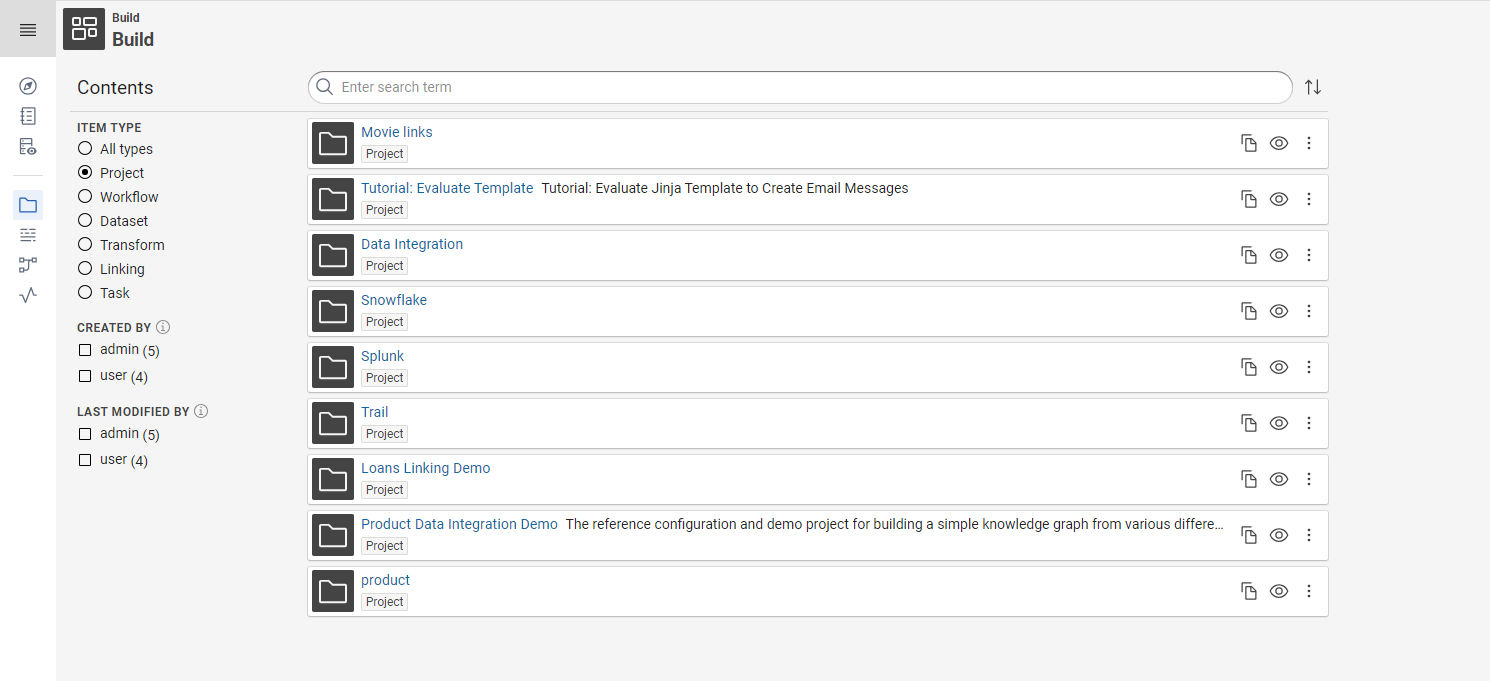Open the Loans Linking Demo project
The height and width of the screenshot is (681, 1490).
(425, 467)
